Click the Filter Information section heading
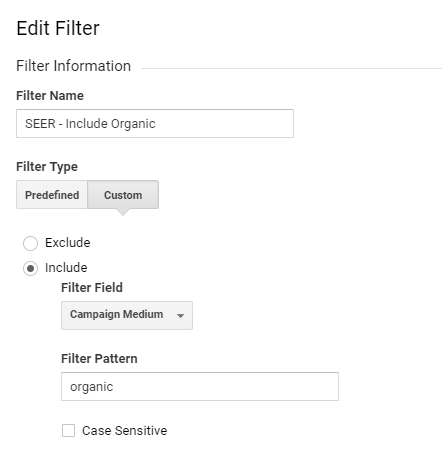The image size is (442, 454). [x=73, y=66]
